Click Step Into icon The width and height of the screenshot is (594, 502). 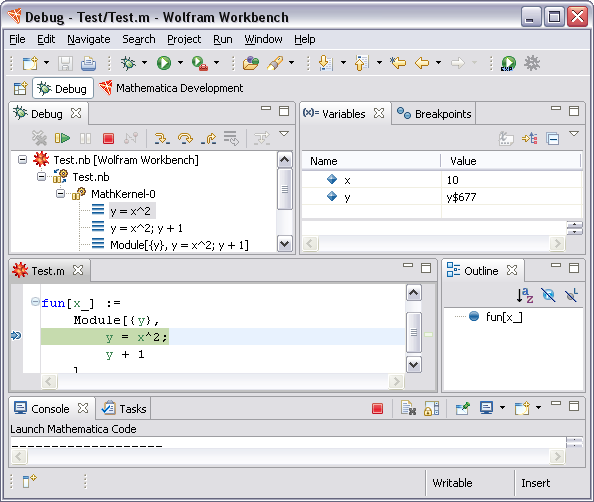[162, 138]
